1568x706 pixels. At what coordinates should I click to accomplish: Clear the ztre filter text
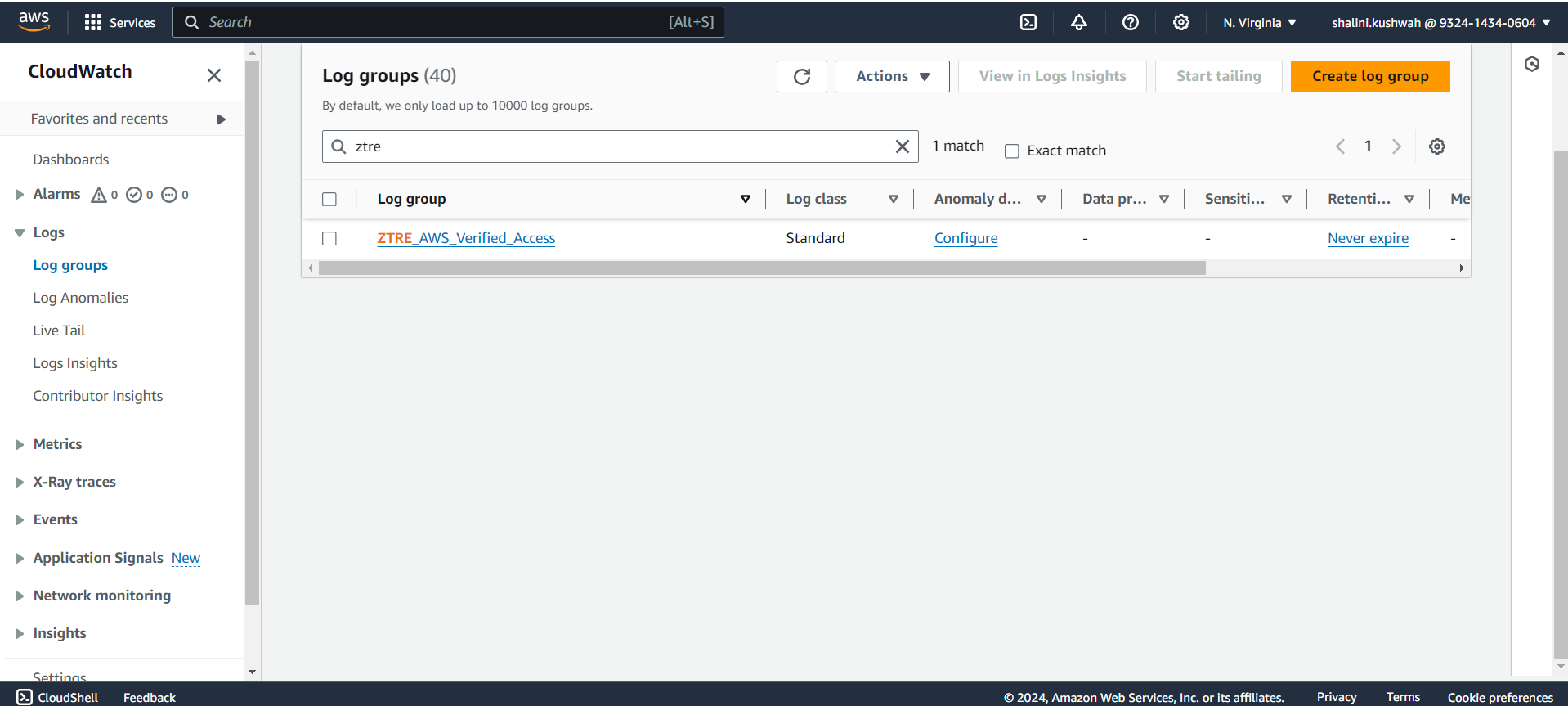[903, 146]
